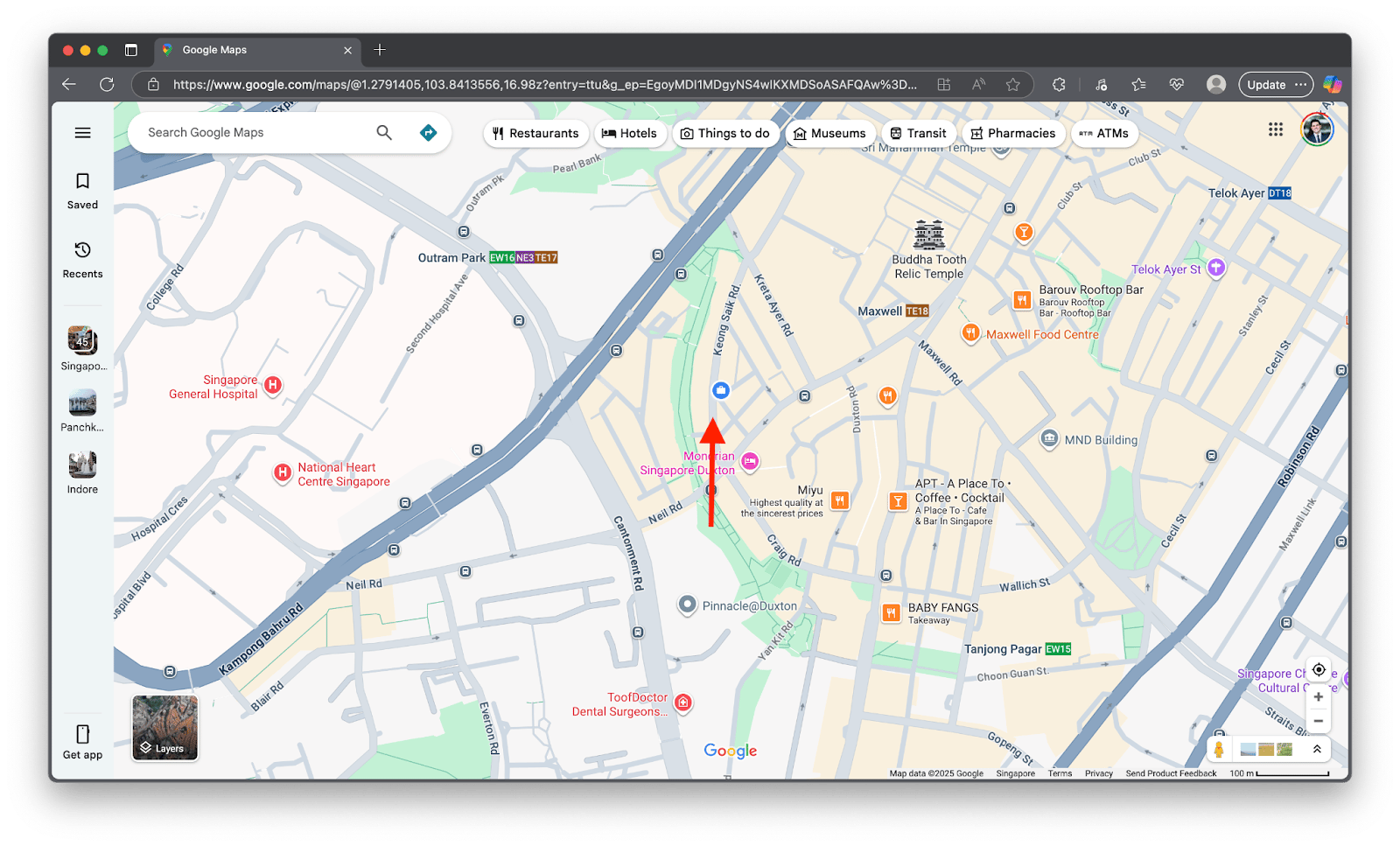Open the Terms link
The image size is (1400, 846).
click(1060, 773)
